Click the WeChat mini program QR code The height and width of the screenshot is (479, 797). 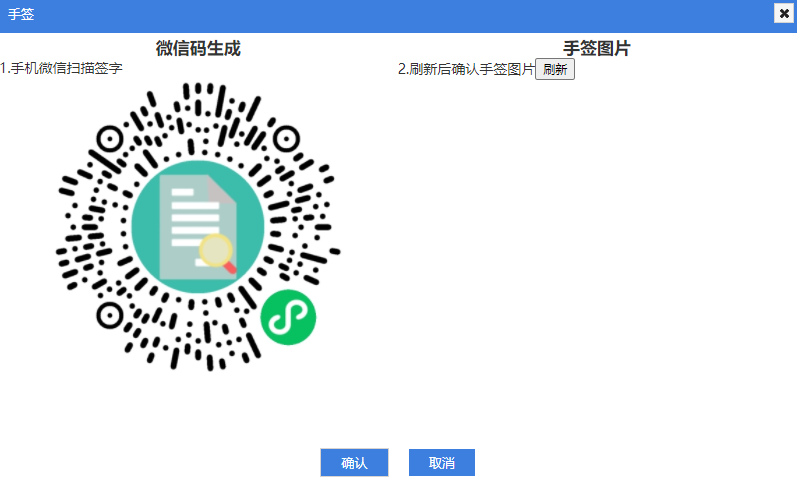click(x=198, y=227)
